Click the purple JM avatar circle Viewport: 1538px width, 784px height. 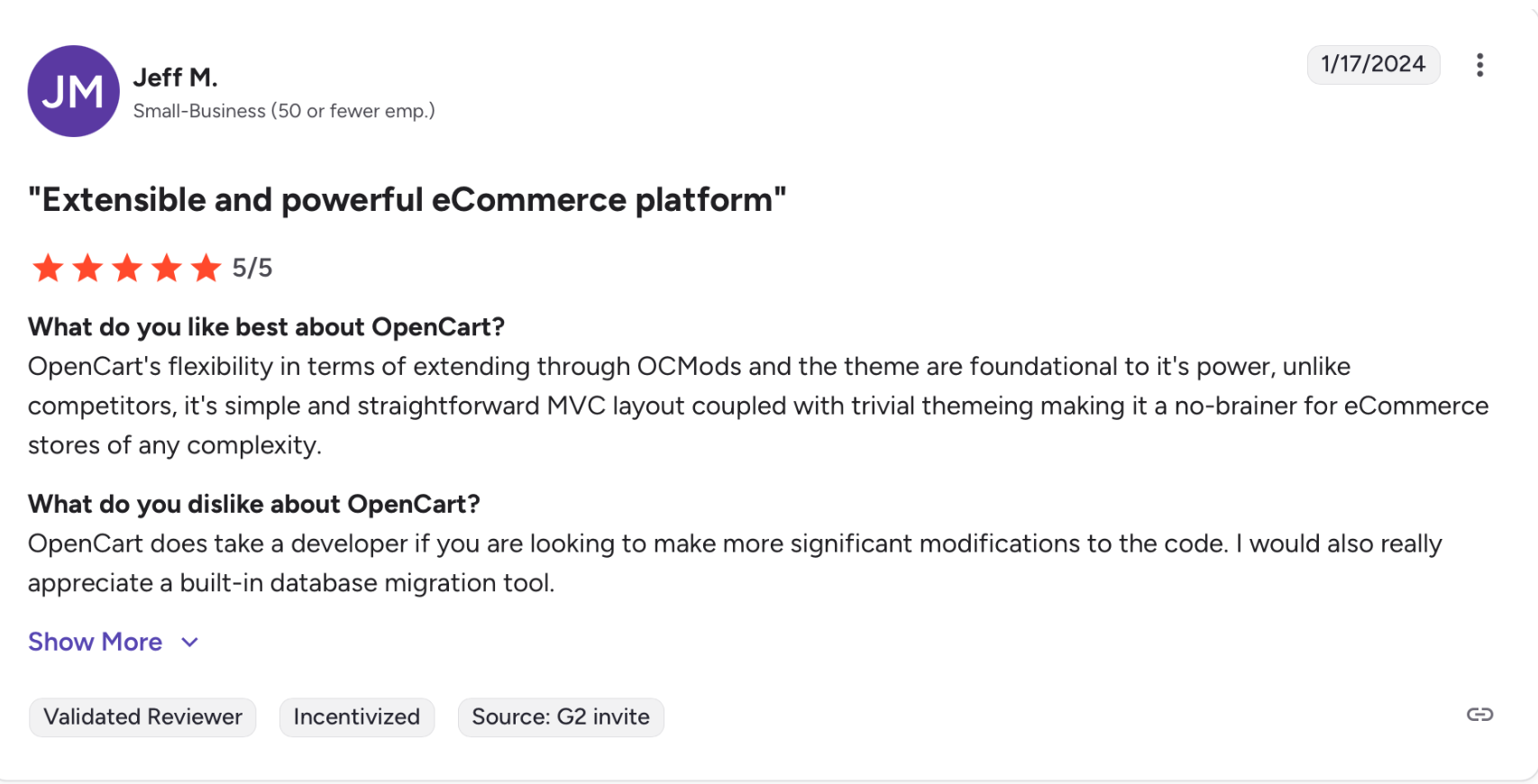pyautogui.click(x=73, y=91)
